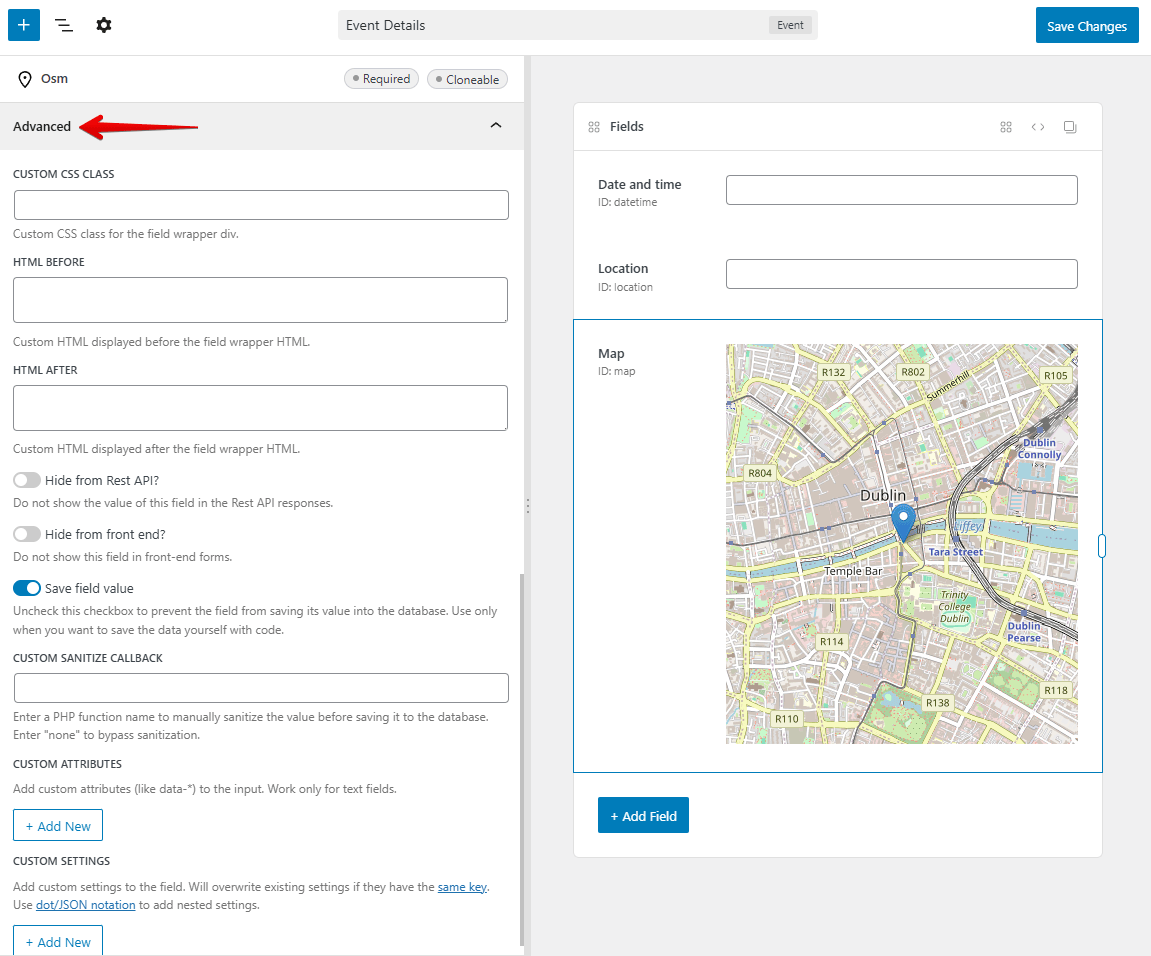Open the dot/JSON notation link

86,905
